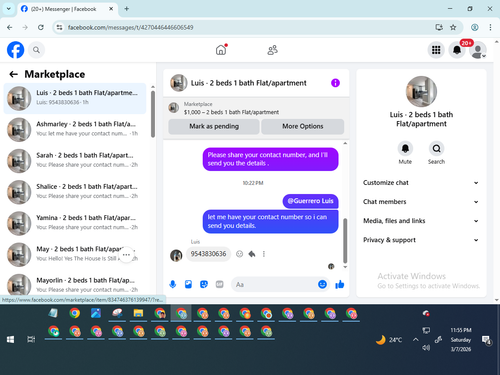
Task: Click More Options button
Action: click(303, 126)
